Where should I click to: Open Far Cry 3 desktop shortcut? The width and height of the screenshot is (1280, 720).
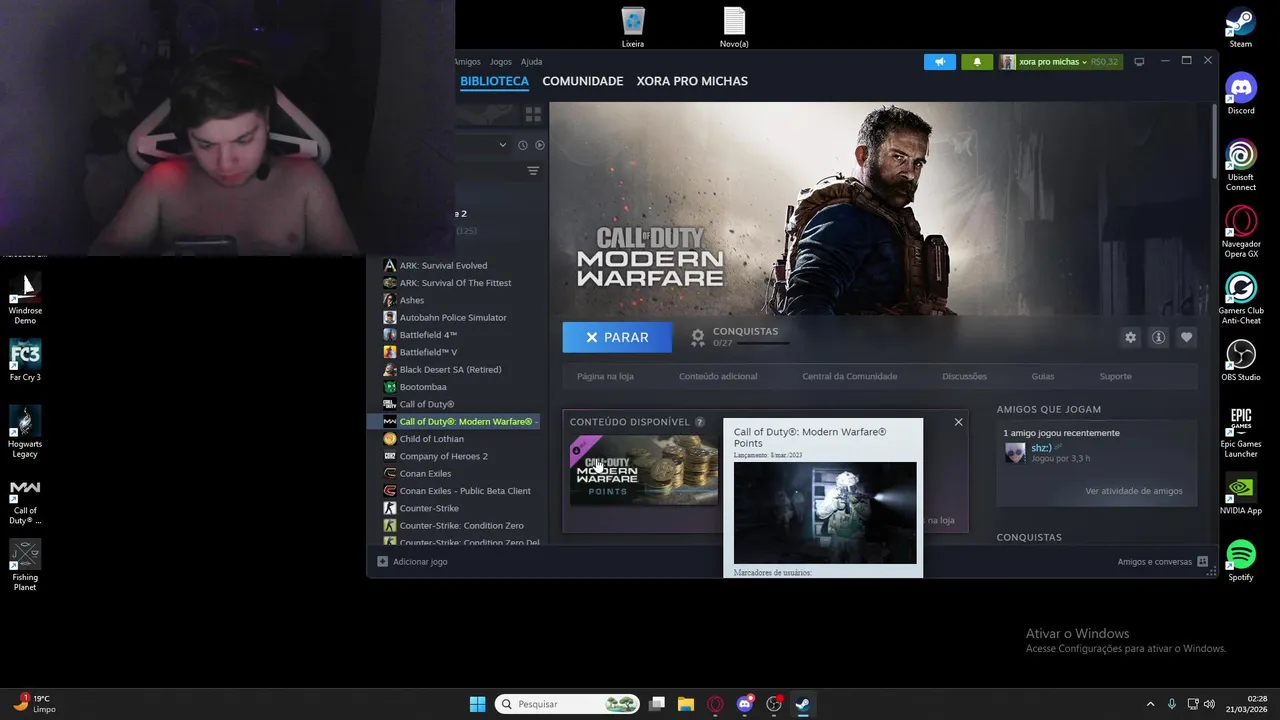pos(25,361)
